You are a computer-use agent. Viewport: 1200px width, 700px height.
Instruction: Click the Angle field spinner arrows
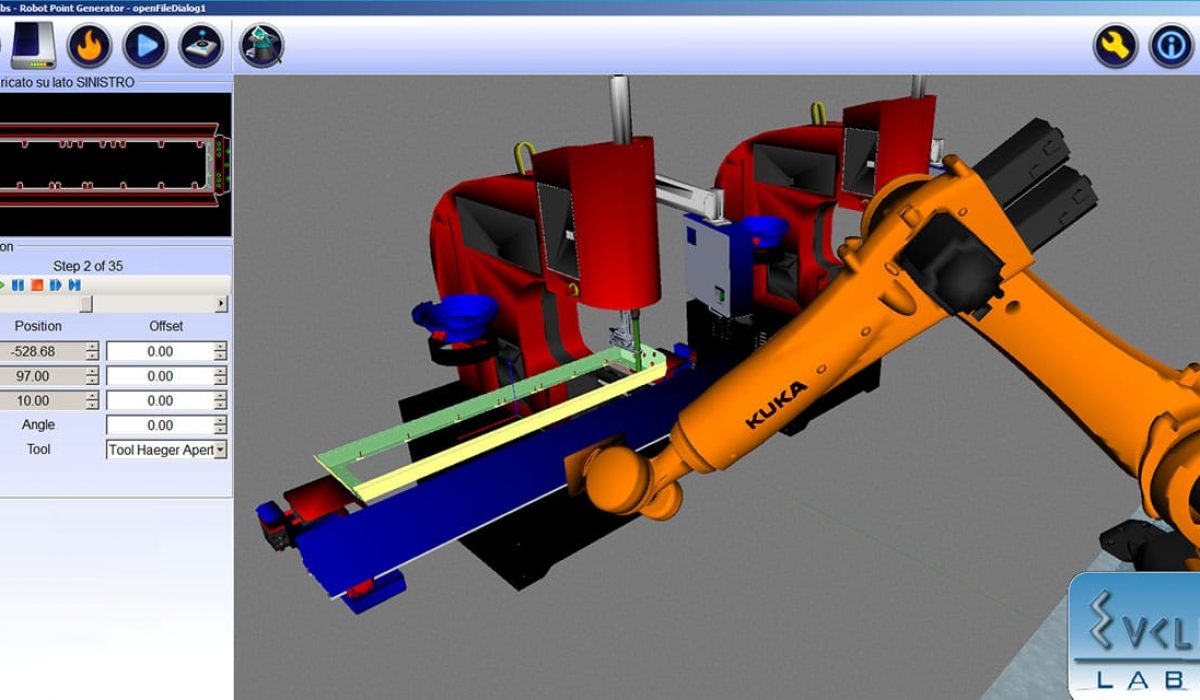[x=220, y=425]
